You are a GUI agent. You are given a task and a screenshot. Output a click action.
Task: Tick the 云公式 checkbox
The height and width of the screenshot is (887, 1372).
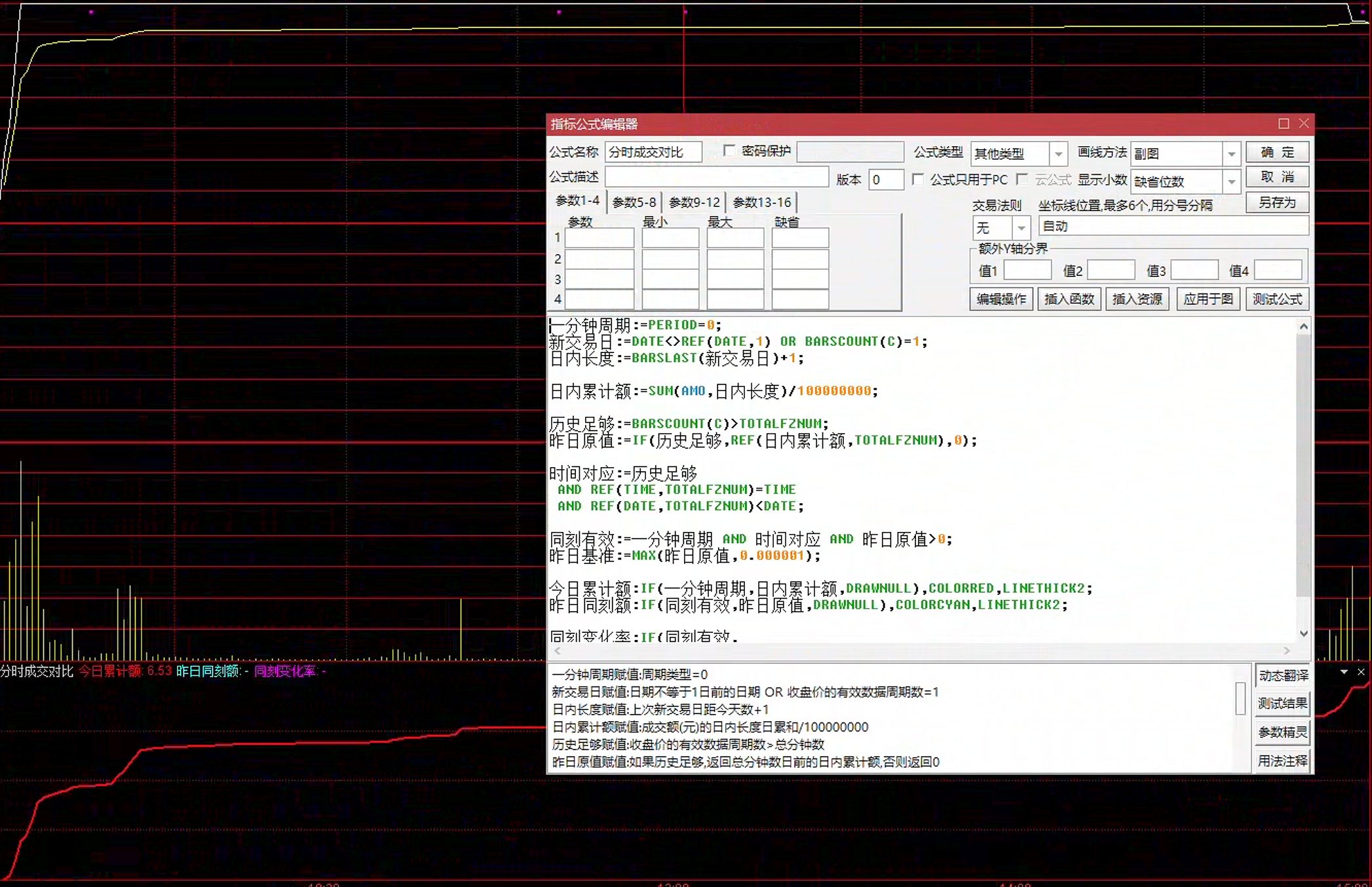pyautogui.click(x=1022, y=179)
